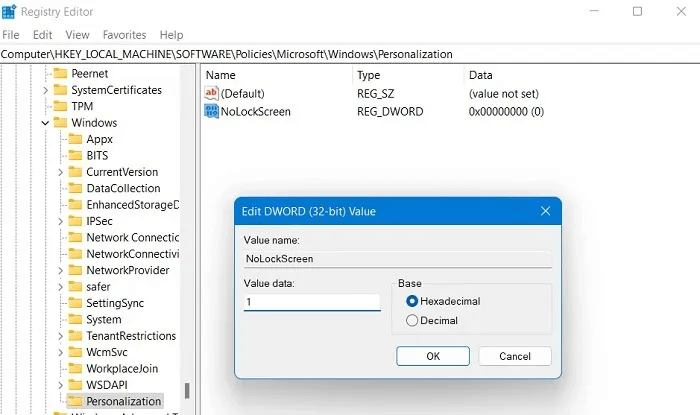This screenshot has height=415, width=700.
Task: Expand the WSDAPI key
Action: [60, 385]
